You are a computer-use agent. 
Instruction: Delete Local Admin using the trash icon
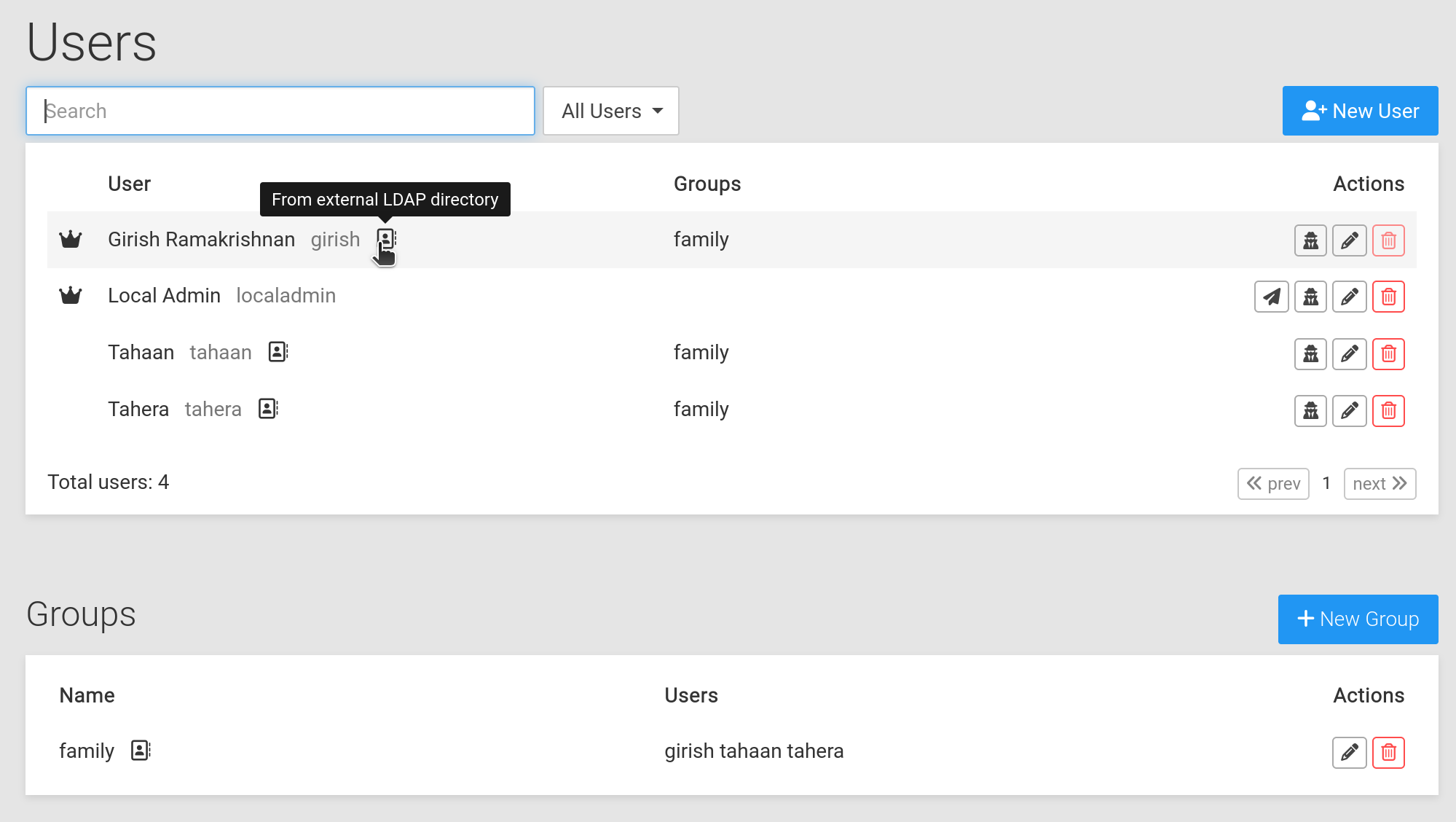point(1388,297)
